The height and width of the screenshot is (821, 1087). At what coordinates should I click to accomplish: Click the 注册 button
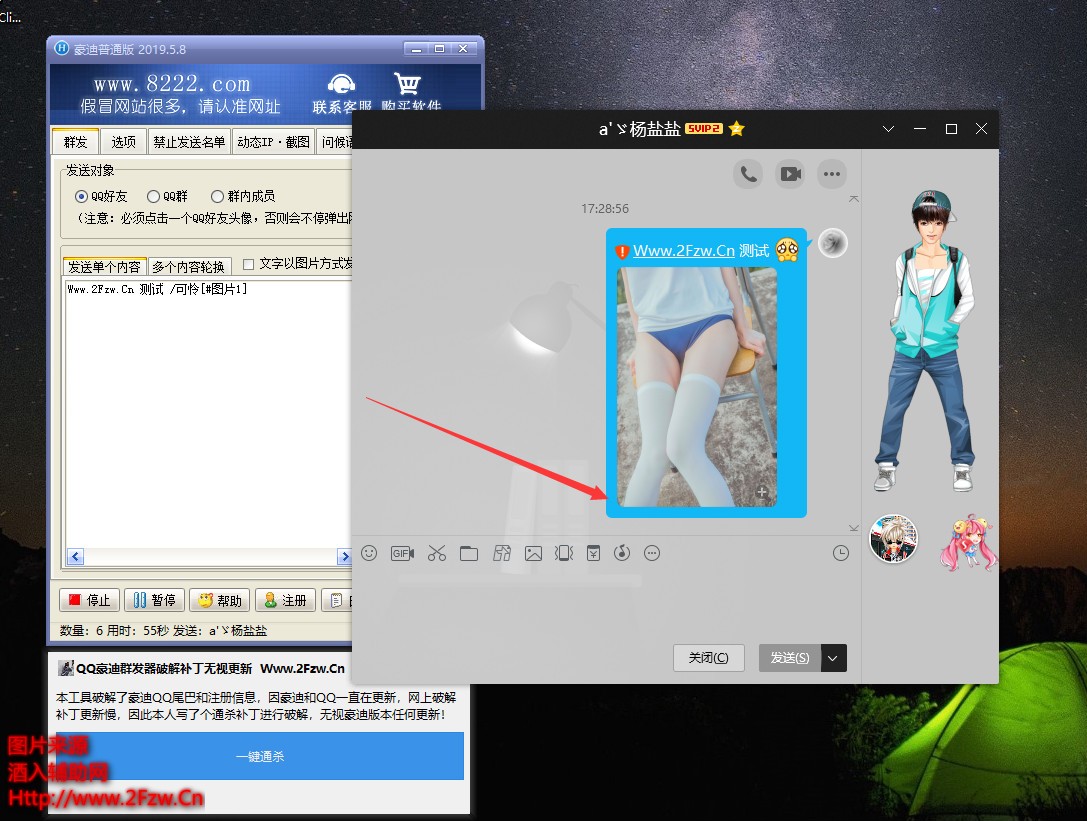285,600
